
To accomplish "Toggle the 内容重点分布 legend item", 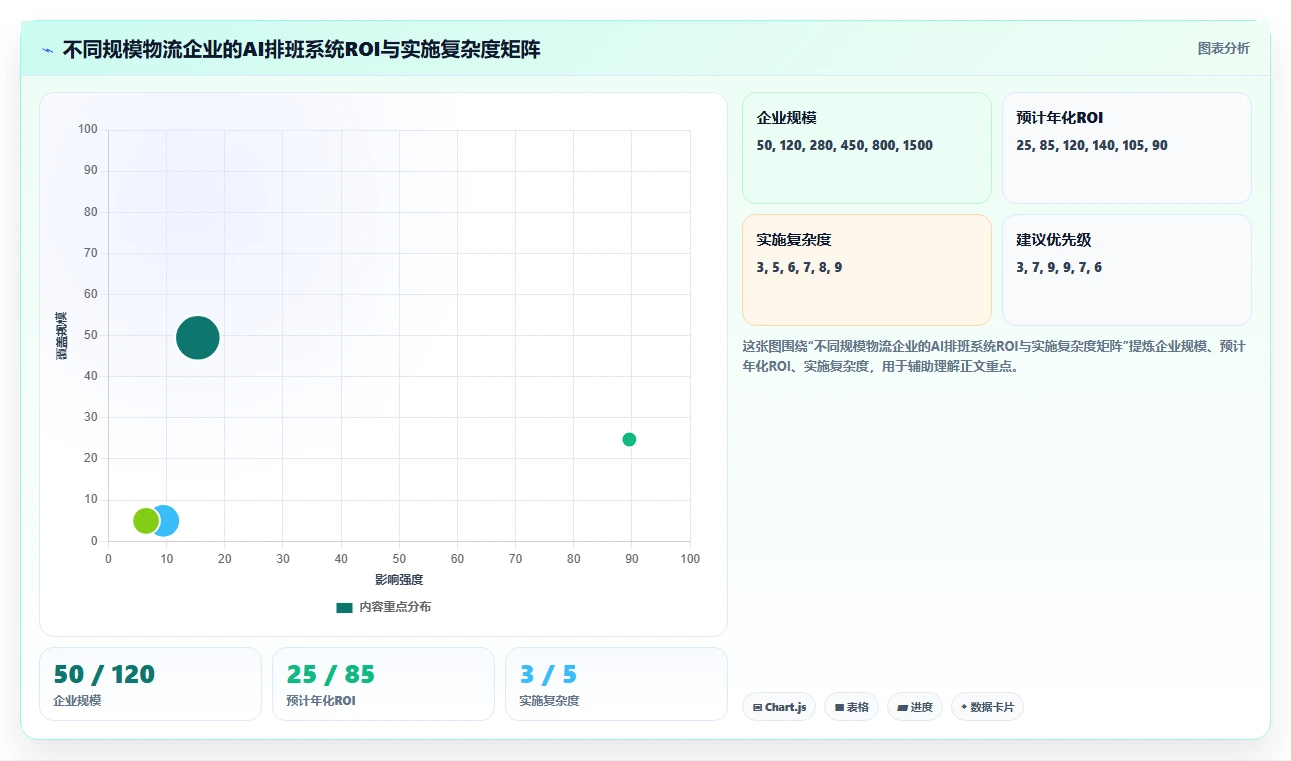I will pos(384,607).
